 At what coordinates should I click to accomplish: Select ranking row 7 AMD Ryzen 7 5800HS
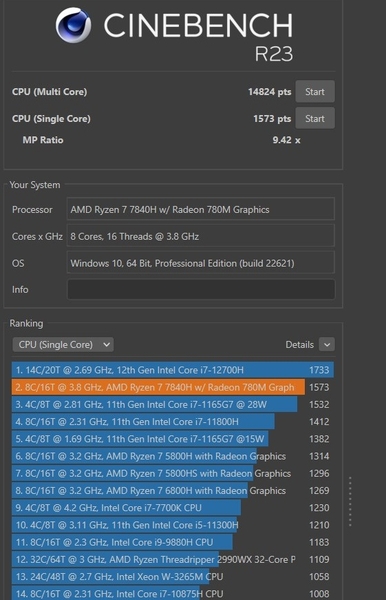pos(173,473)
